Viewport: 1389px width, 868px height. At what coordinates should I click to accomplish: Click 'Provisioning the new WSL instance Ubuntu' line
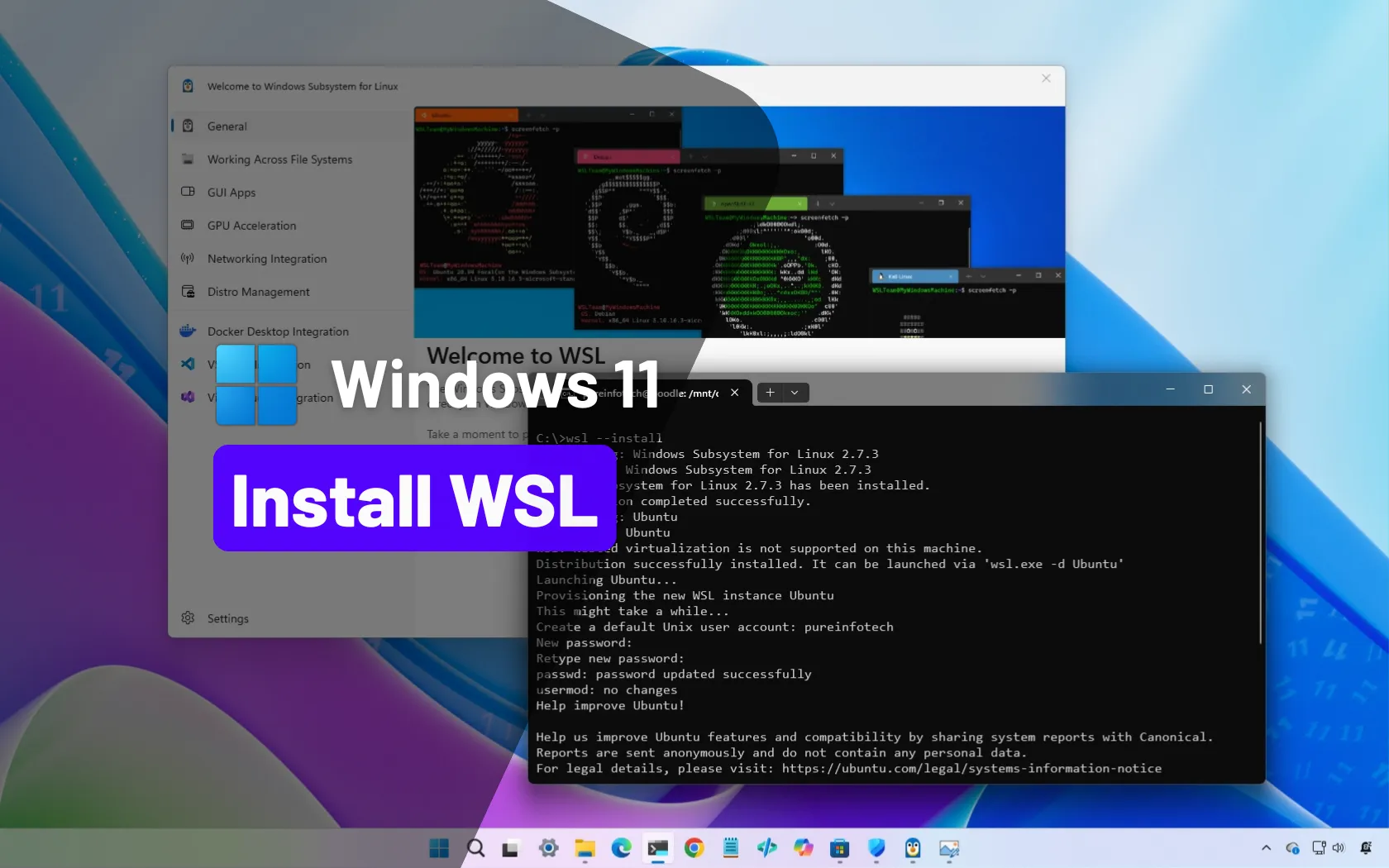[685, 596]
